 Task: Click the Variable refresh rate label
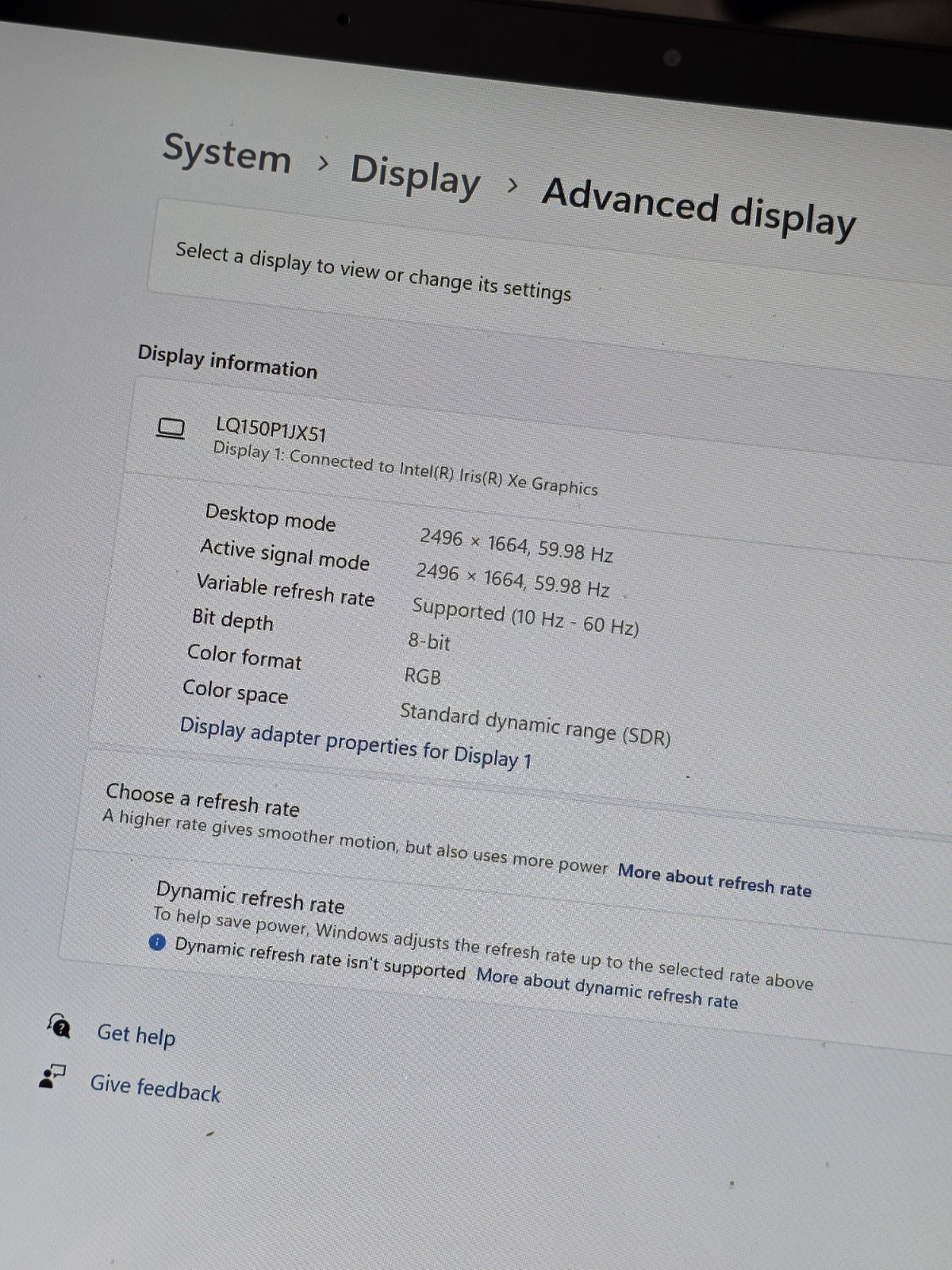pyautogui.click(x=286, y=591)
